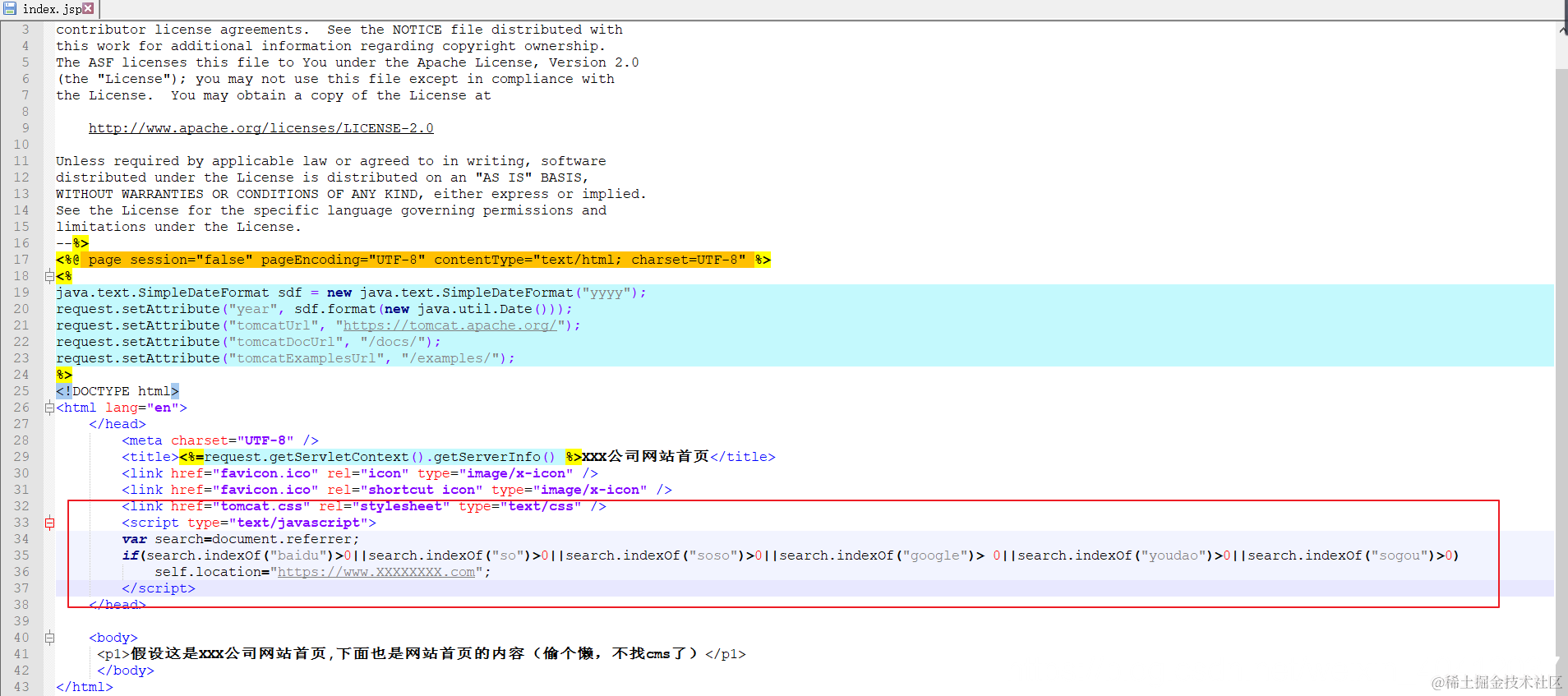1568x696 pixels.
Task: Collapse the html block fold marker at line 26
Action: pyautogui.click(x=49, y=408)
